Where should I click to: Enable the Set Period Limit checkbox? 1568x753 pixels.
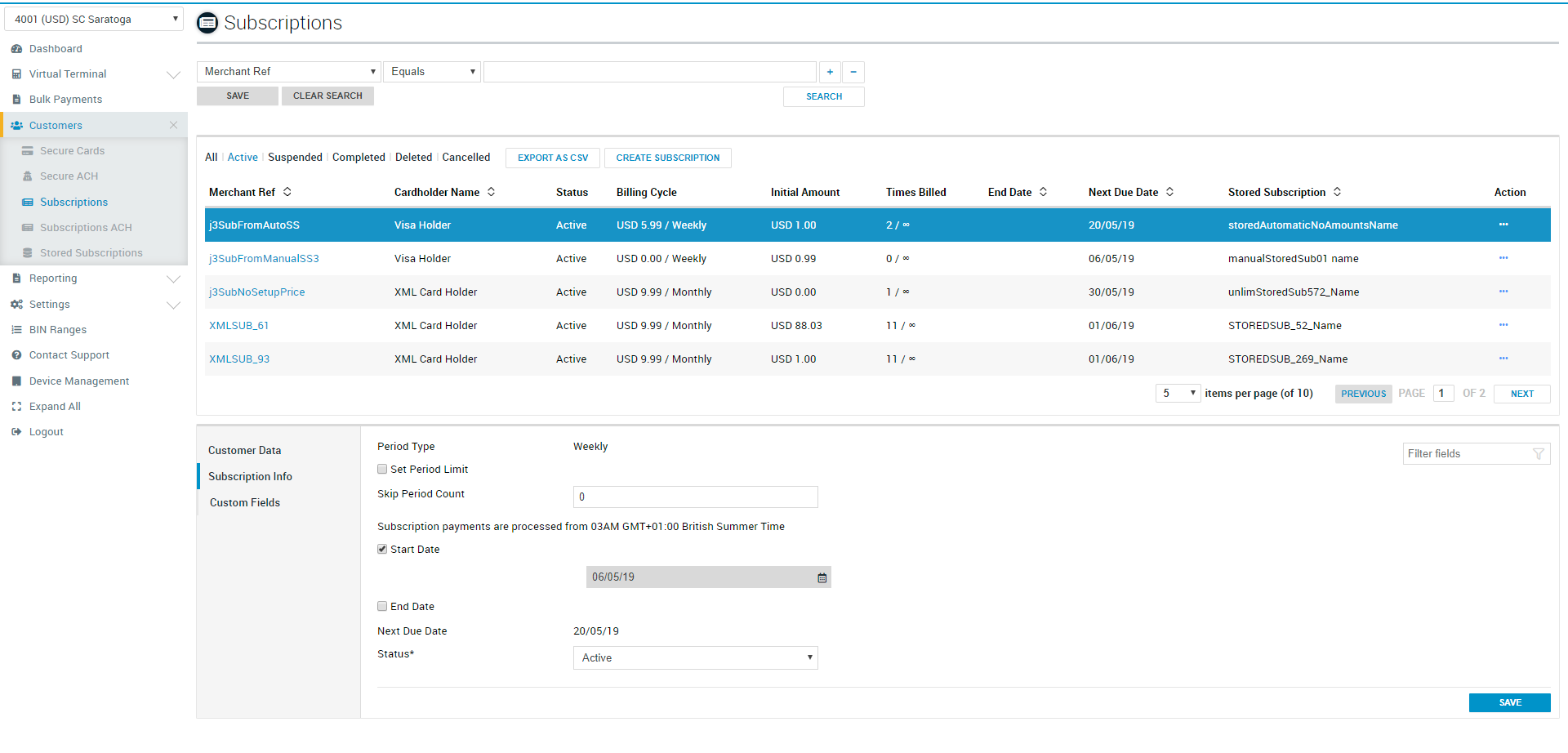point(382,470)
